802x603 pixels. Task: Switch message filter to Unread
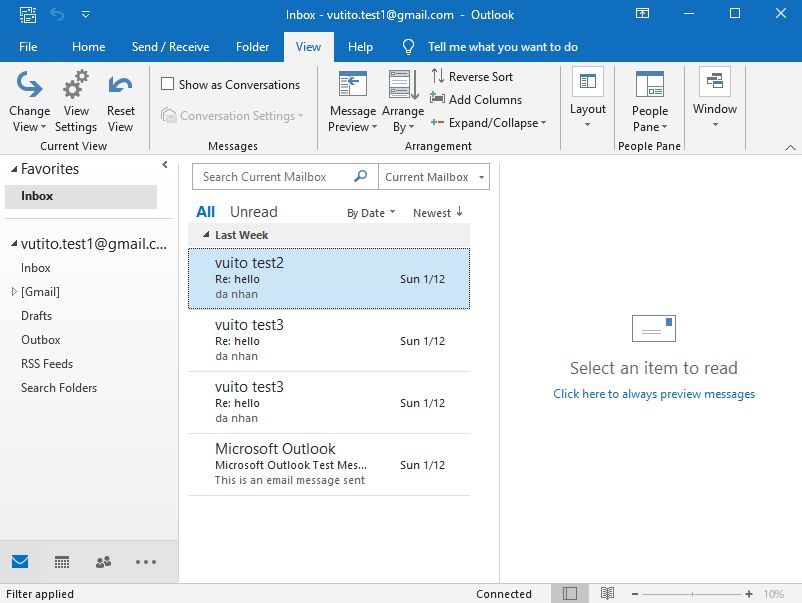tap(252, 211)
